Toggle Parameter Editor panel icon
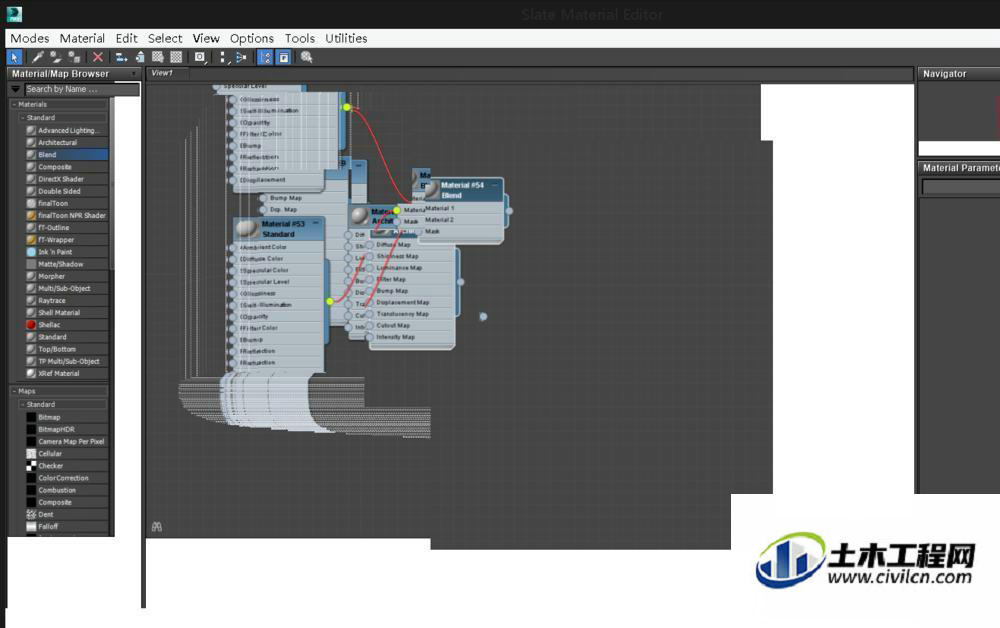Image resolution: width=1000 pixels, height=628 pixels. pos(283,57)
